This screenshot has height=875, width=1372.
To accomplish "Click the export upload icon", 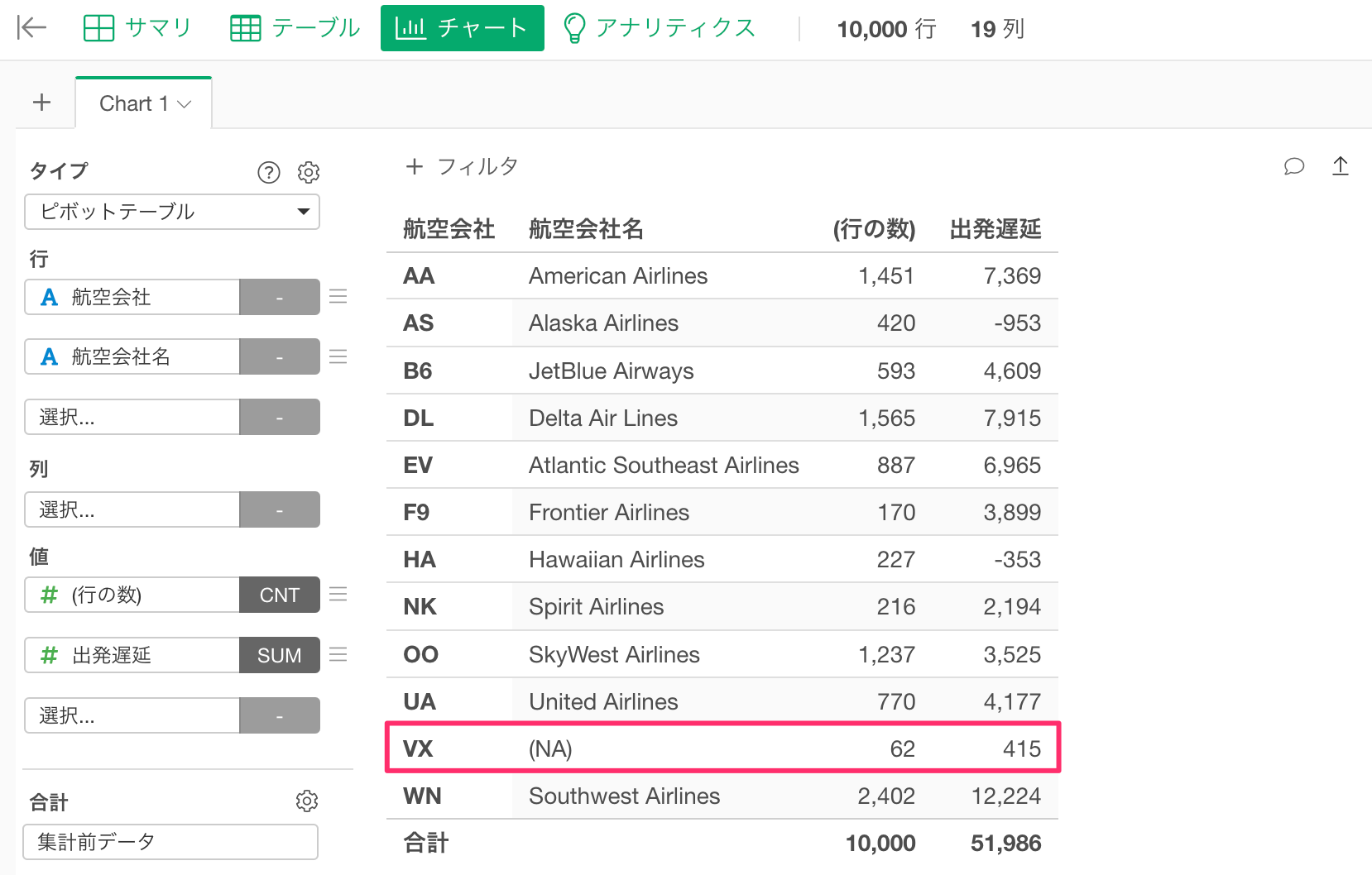I will pos(1341,166).
